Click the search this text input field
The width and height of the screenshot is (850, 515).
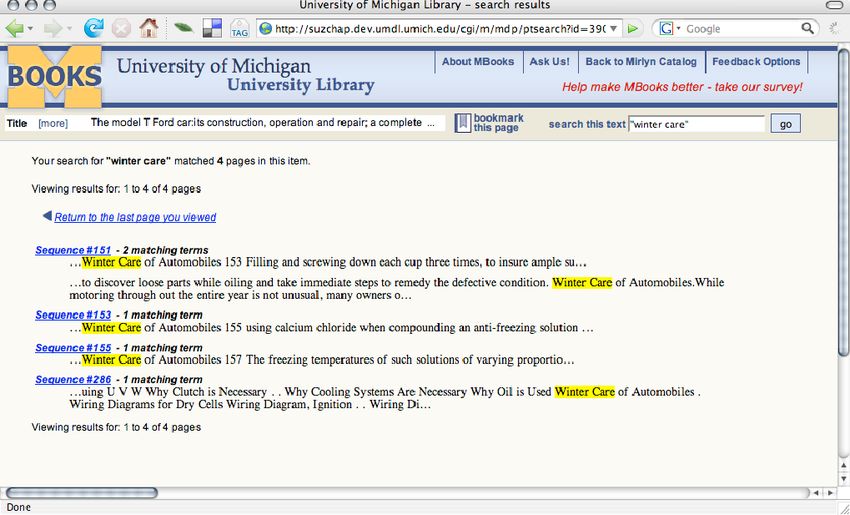click(697, 124)
